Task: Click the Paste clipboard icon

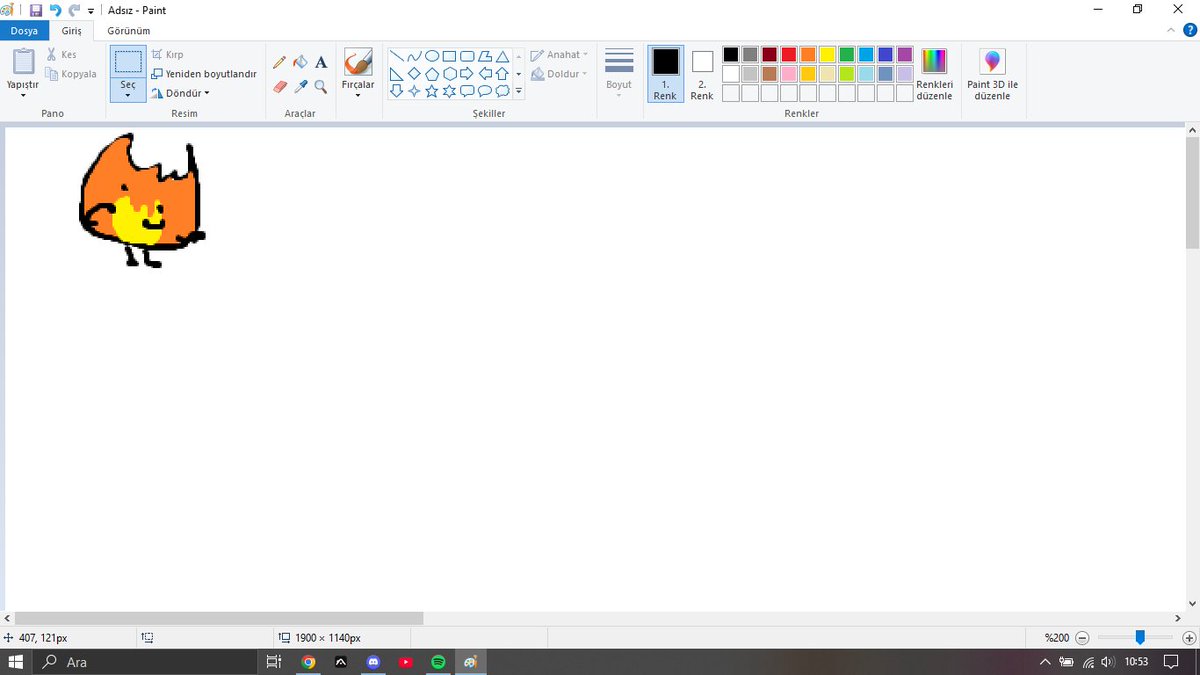Action: pyautogui.click(x=23, y=61)
